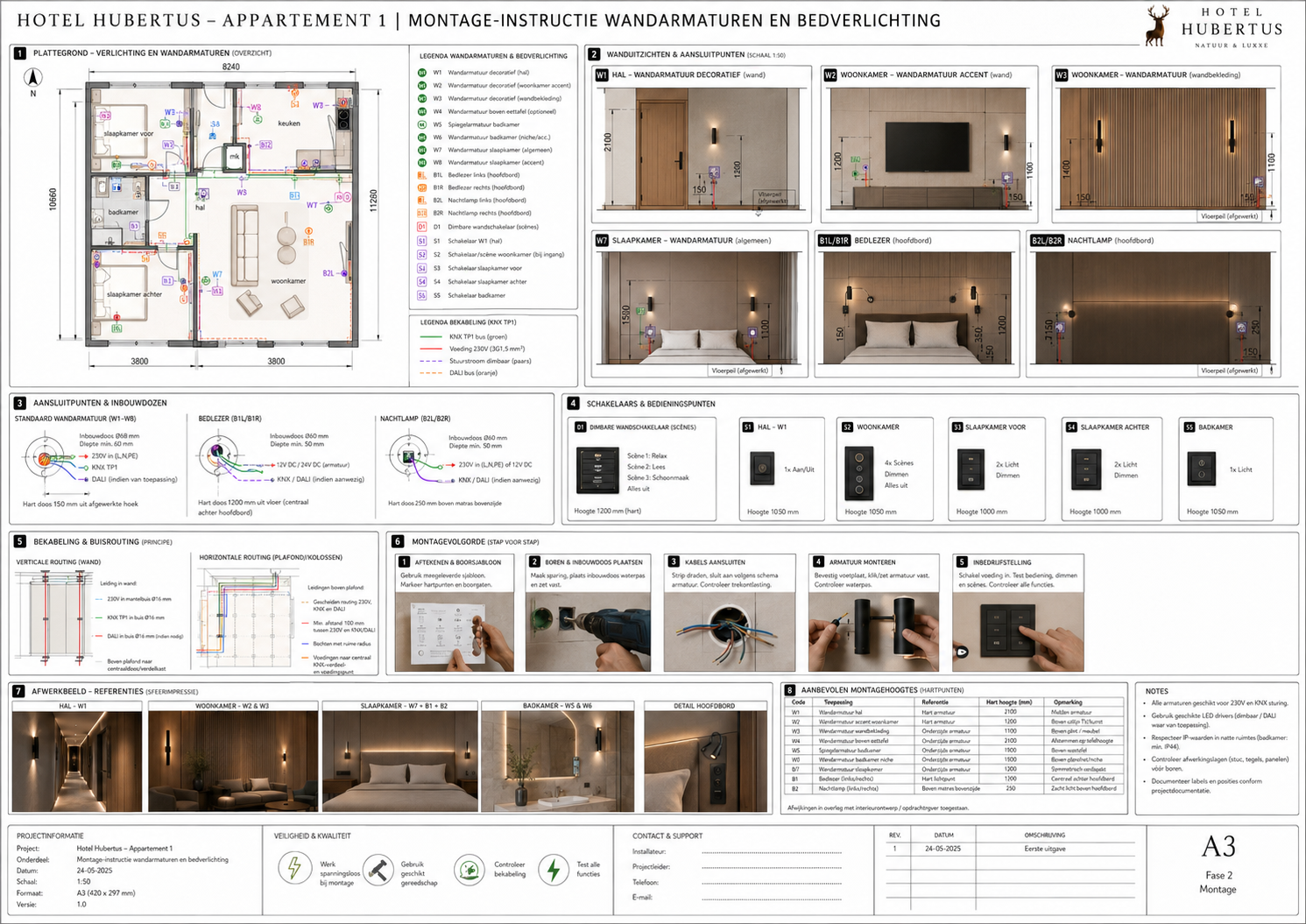
Task: Click the E-mail dotted entry line
Action: [x=772, y=898]
